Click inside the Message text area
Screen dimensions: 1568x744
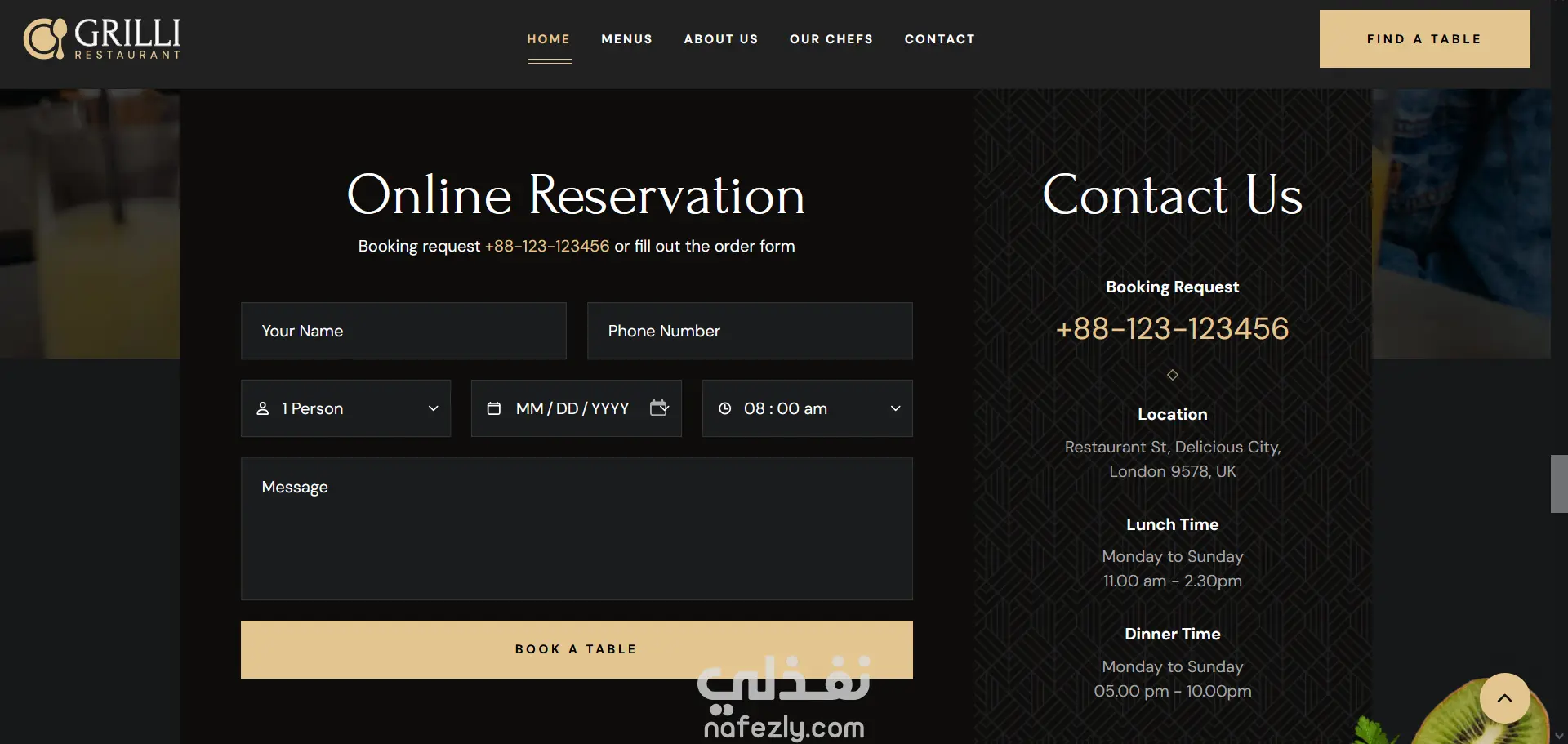(577, 528)
